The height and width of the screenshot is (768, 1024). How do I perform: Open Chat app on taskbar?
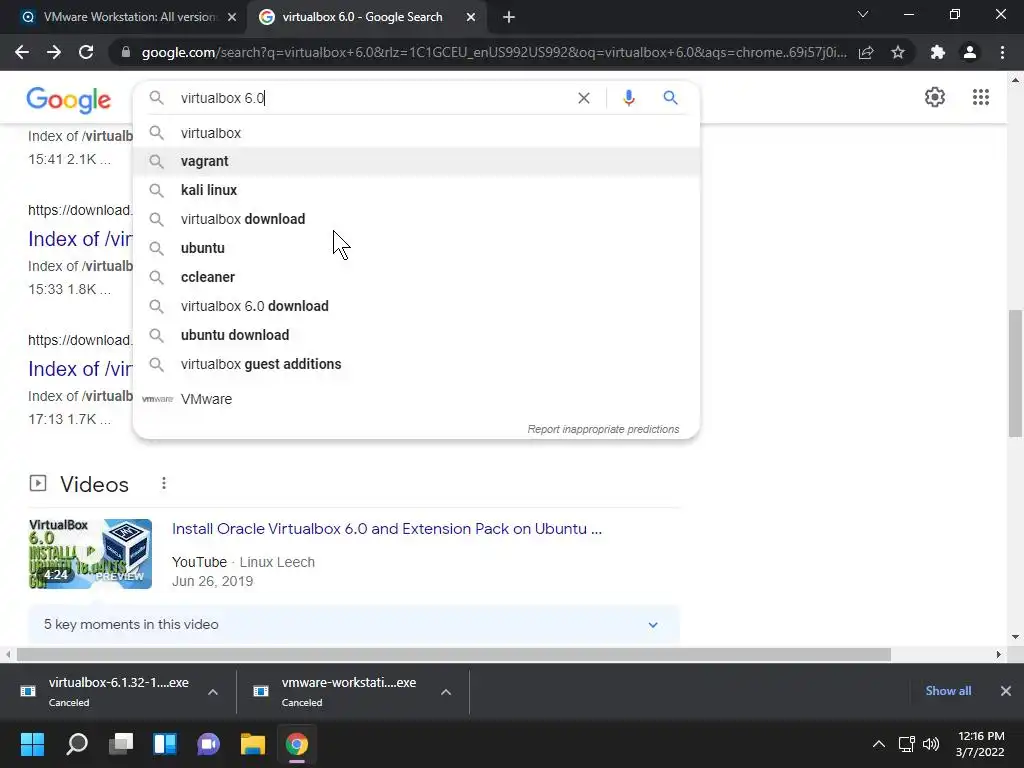[x=208, y=744]
